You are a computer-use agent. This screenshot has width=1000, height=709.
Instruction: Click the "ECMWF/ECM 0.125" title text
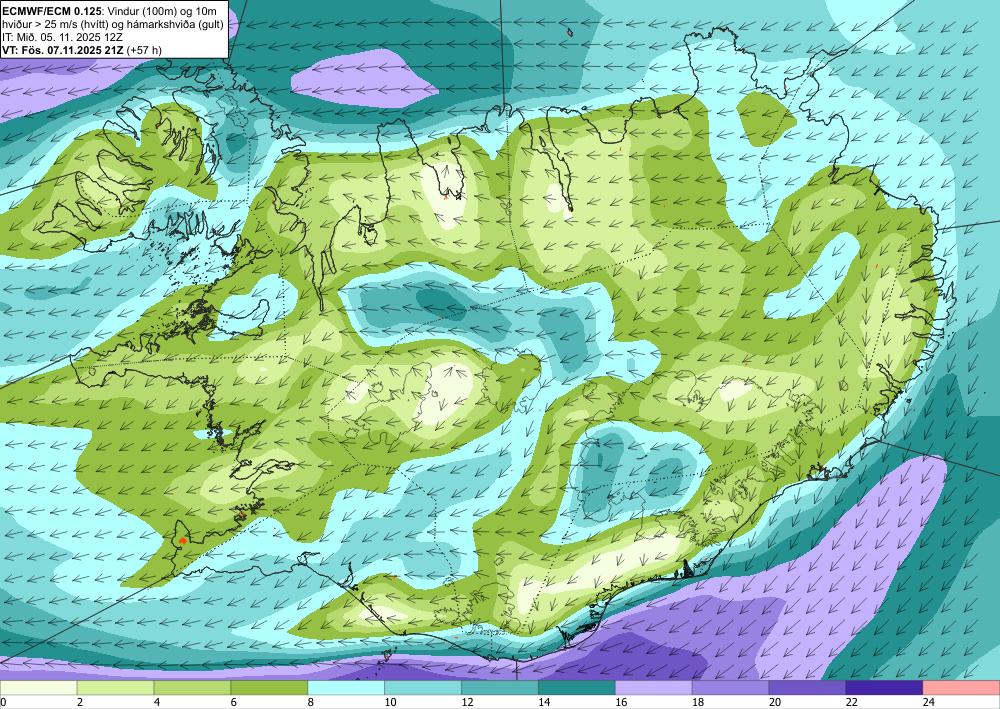[51, 11]
